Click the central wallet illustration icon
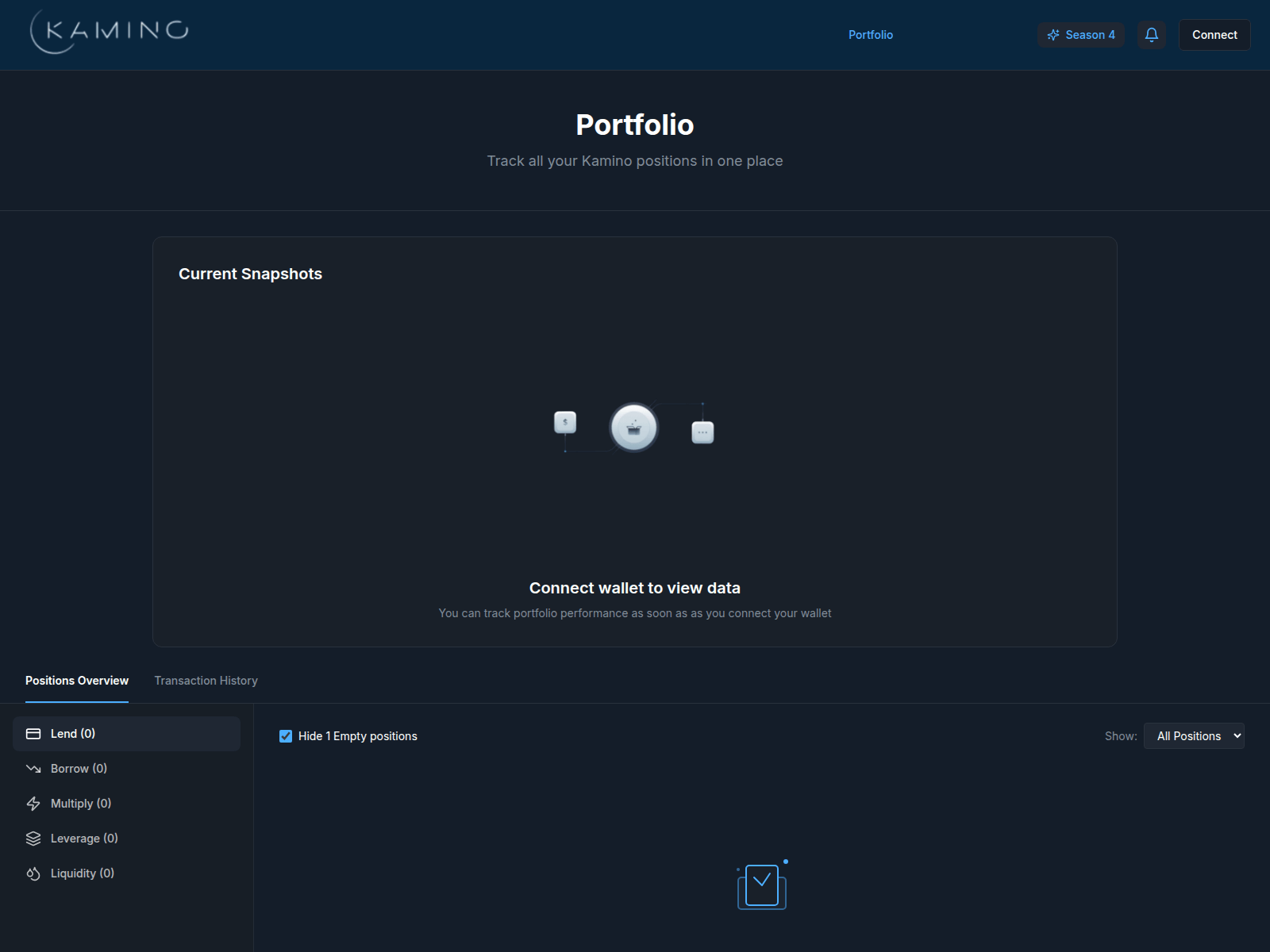 click(633, 428)
